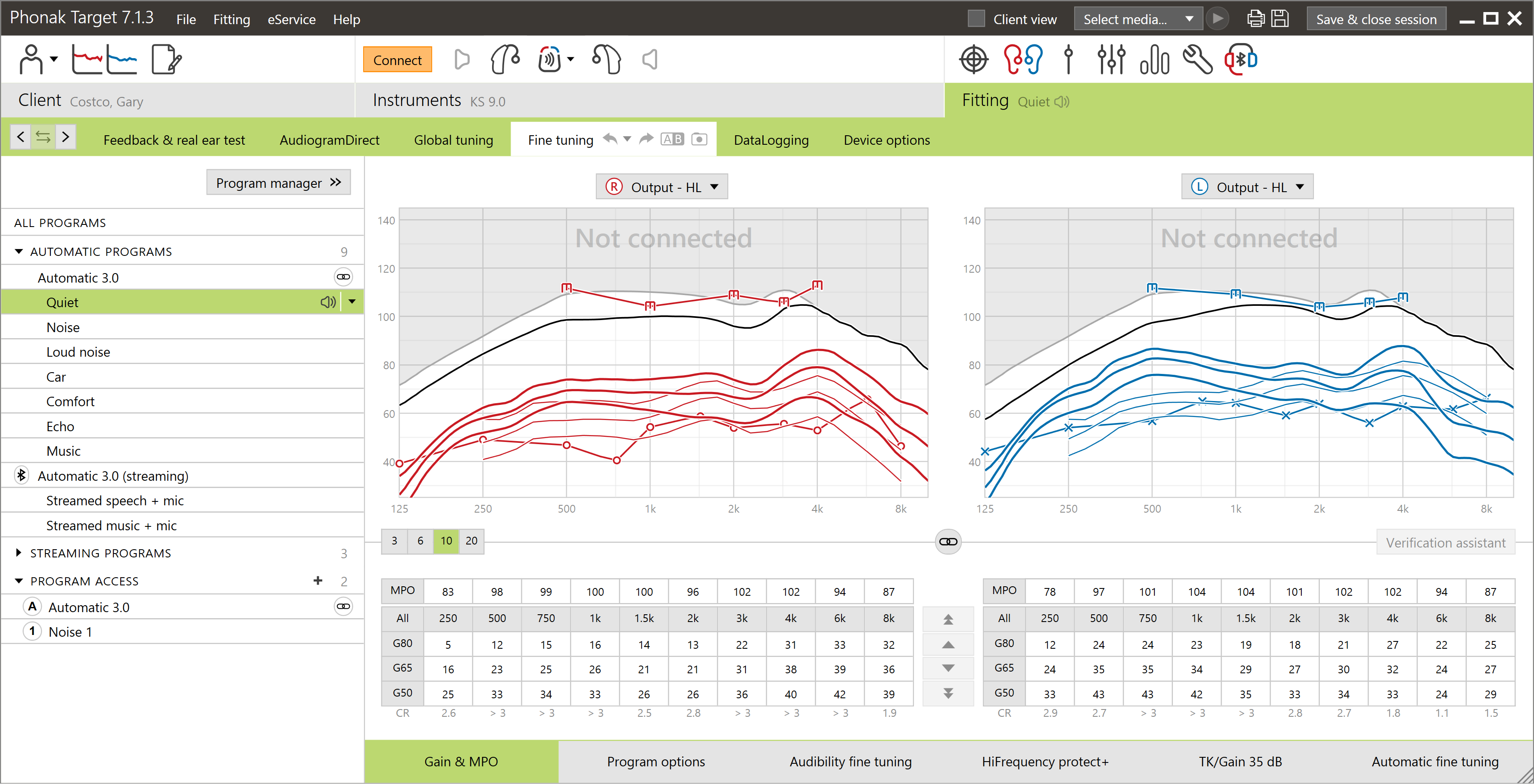Viewport: 1534px width, 784px height.
Task: Decrease gain with single down arrow
Action: [x=948, y=668]
